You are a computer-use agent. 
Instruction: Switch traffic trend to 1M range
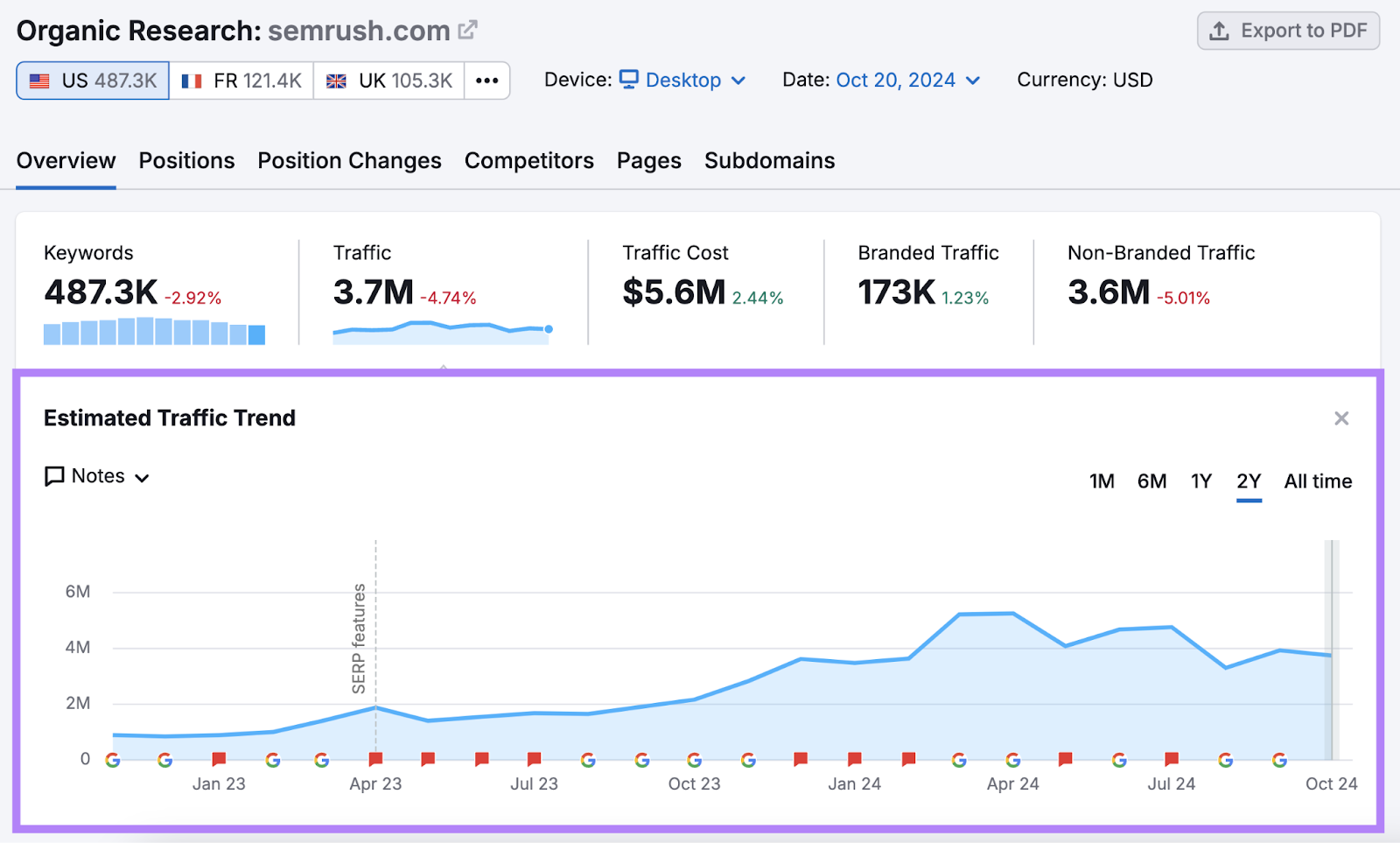click(1102, 481)
